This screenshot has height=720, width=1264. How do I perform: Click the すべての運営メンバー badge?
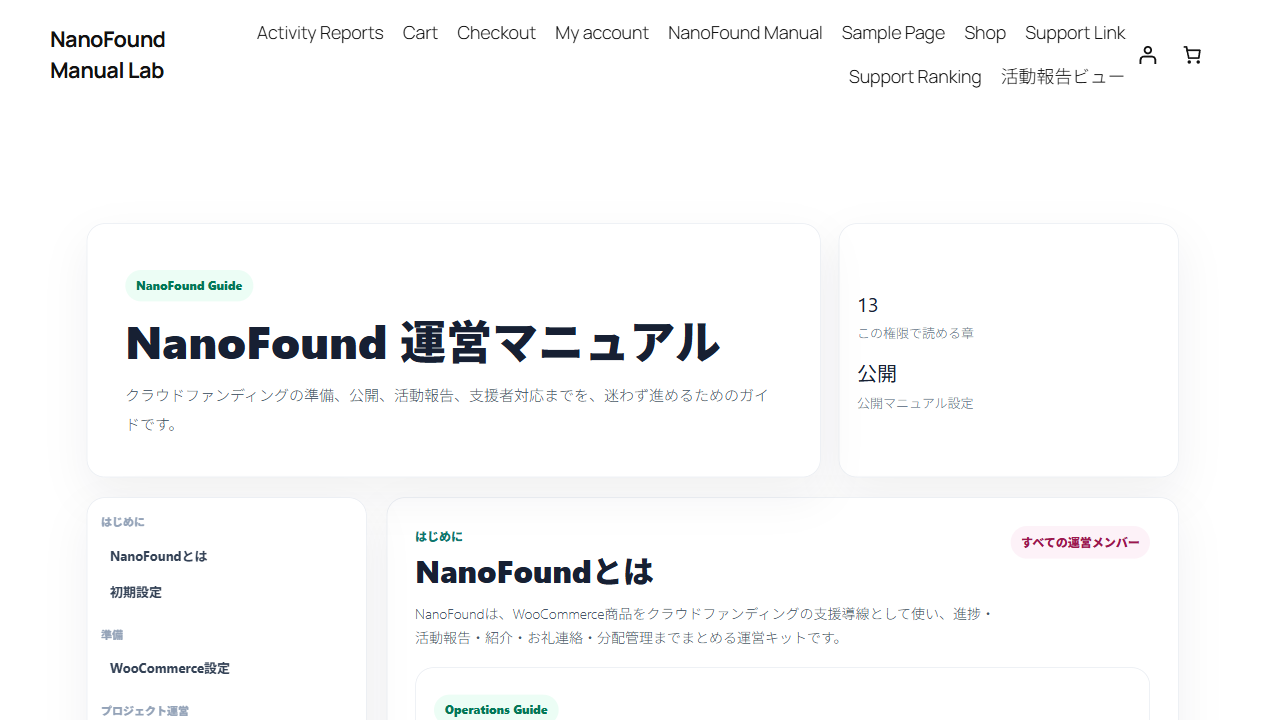tap(1080, 543)
